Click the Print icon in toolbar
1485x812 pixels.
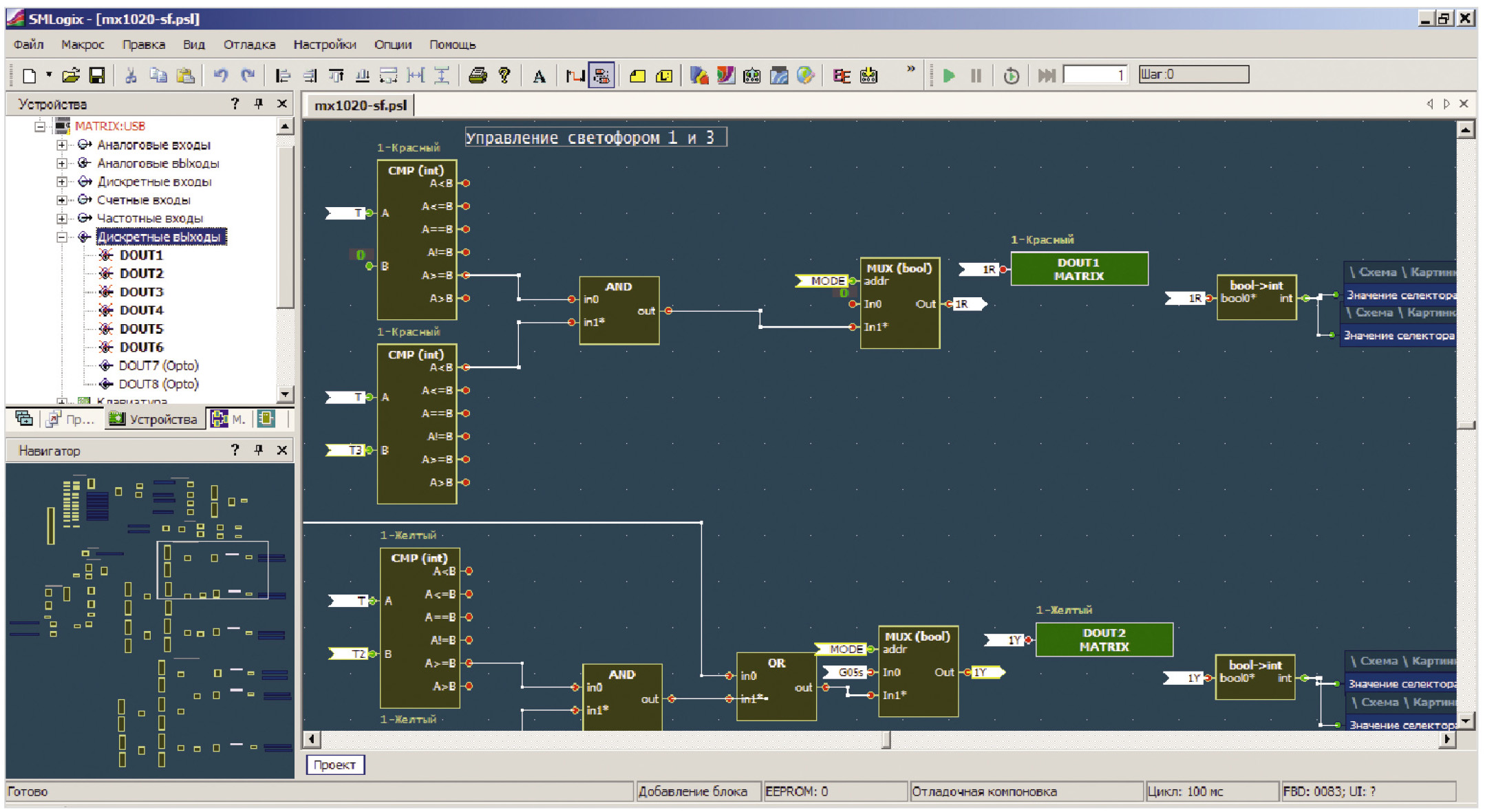pyautogui.click(x=478, y=76)
